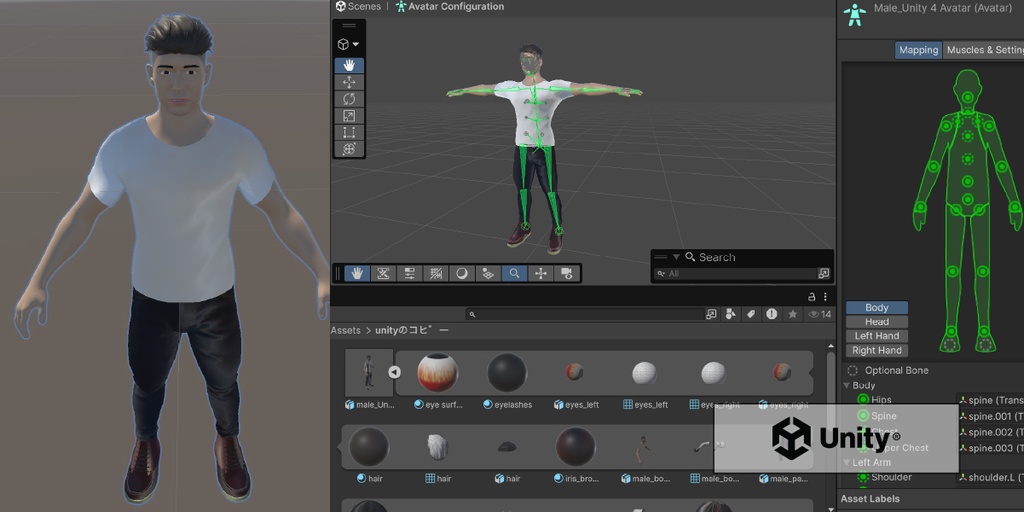
Task: Click the 'spine.003' transform field
Action: (990, 448)
